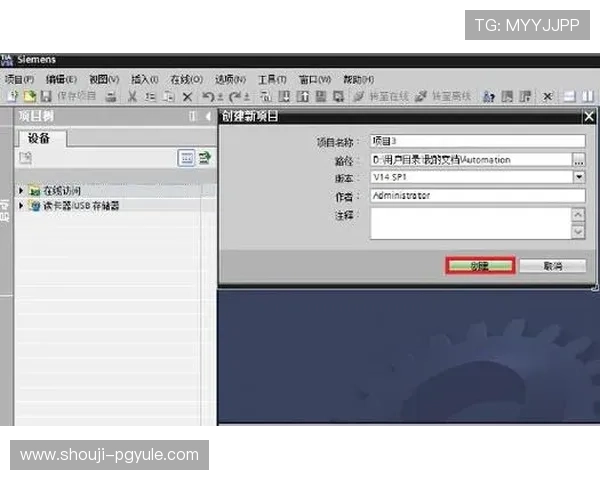Click the project tree new-item icon under 设备
Image resolution: width=600 pixels, height=480 pixels.
click(x=26, y=157)
